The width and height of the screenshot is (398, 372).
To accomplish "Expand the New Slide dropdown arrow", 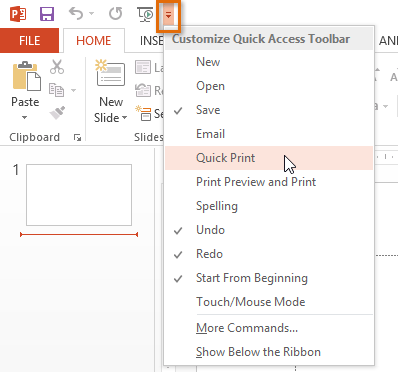I will (125, 118).
